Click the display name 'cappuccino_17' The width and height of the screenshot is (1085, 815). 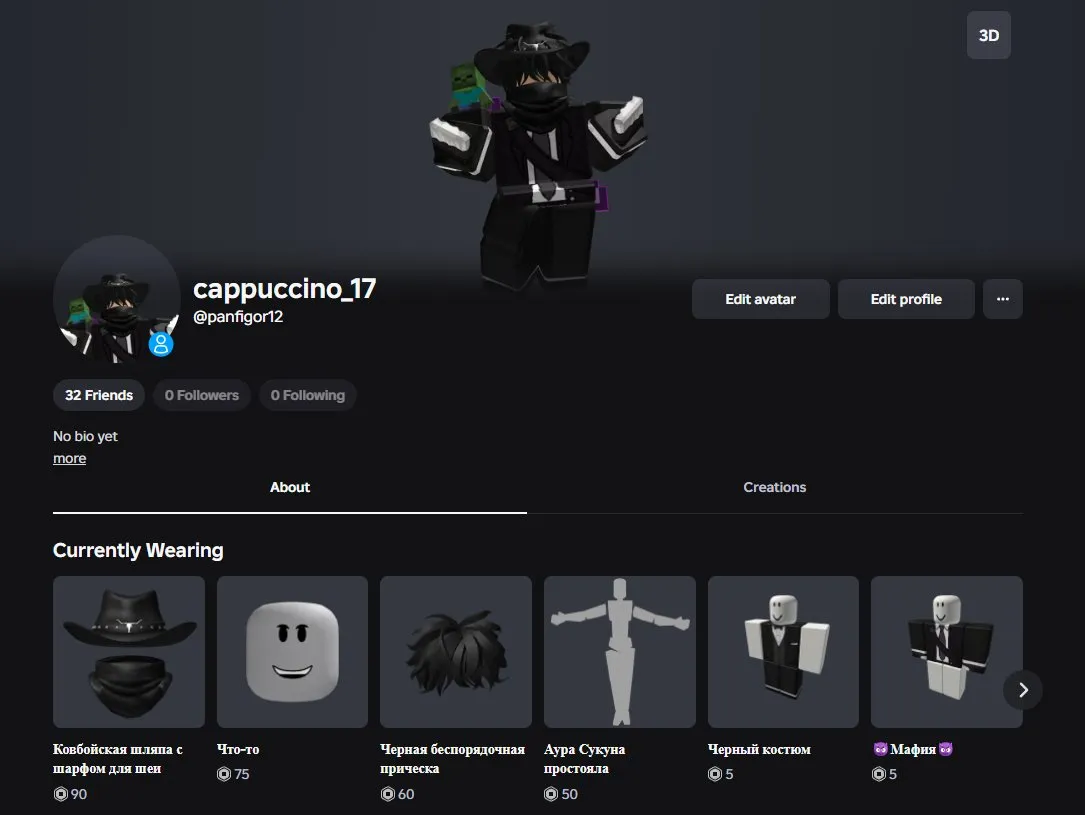284,289
